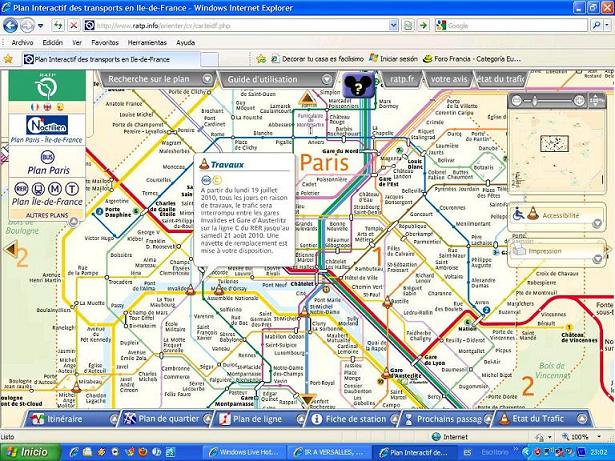Screen dimensions: 615x461
Task: Click the works cone at Invalides station
Action: tap(190, 290)
